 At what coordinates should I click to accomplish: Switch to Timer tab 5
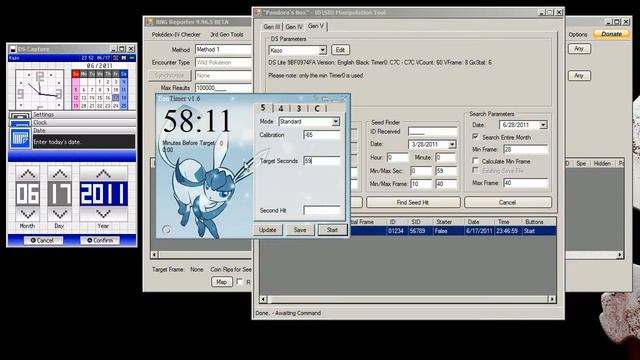tap(263, 108)
